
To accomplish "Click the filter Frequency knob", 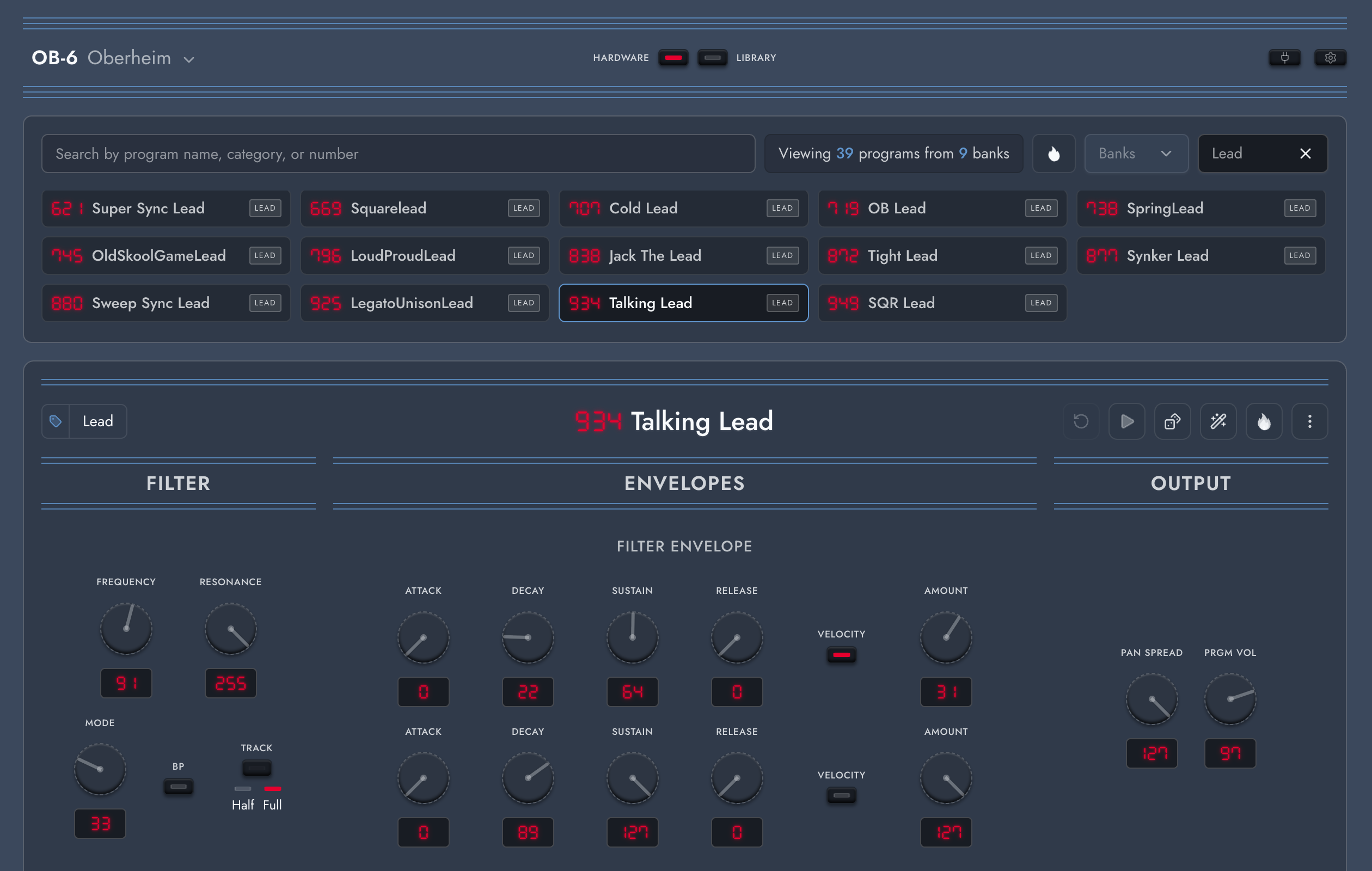I will pyautogui.click(x=126, y=628).
